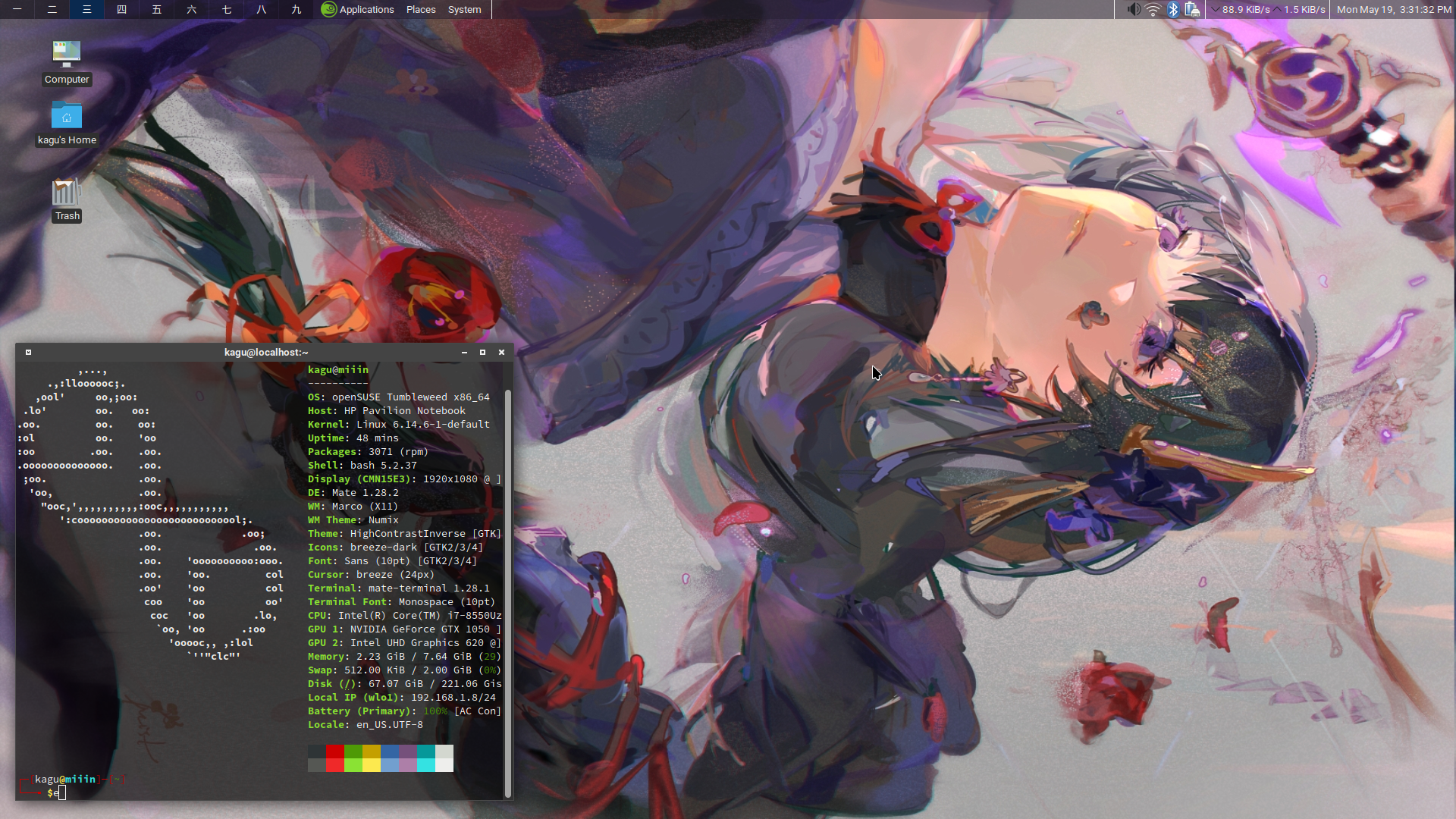Switch to workspace 五

click(x=156, y=9)
